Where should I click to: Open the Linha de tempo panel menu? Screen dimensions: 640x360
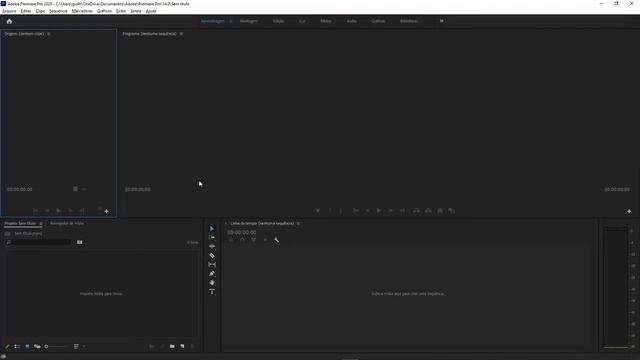coord(298,224)
